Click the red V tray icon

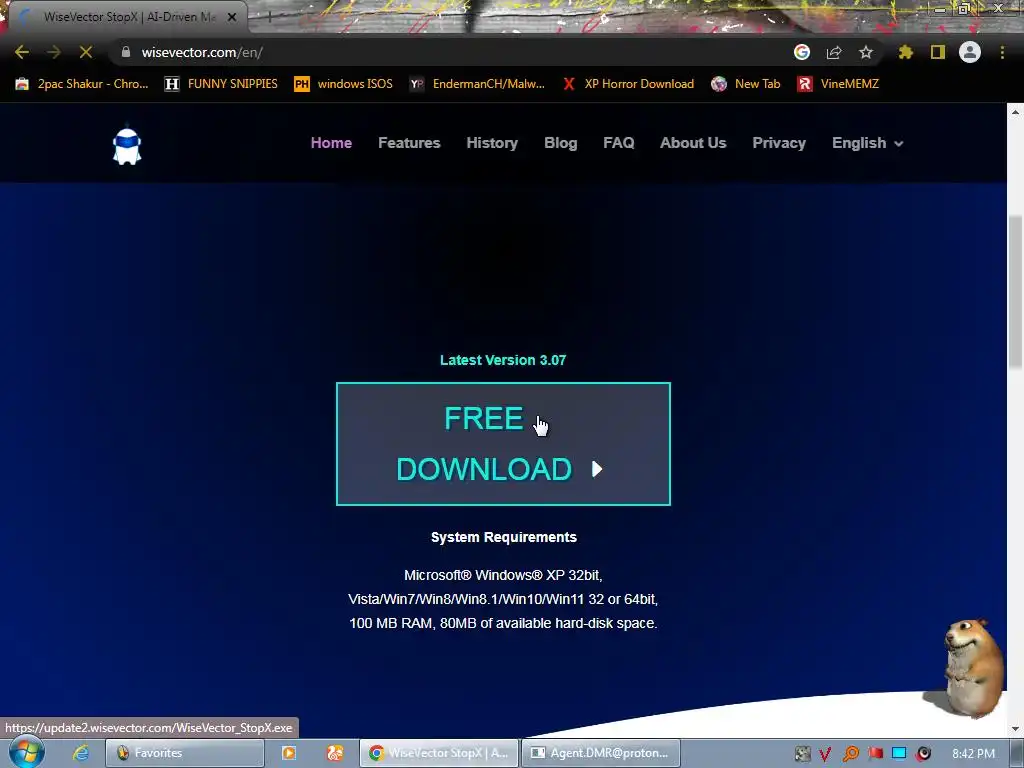point(825,754)
